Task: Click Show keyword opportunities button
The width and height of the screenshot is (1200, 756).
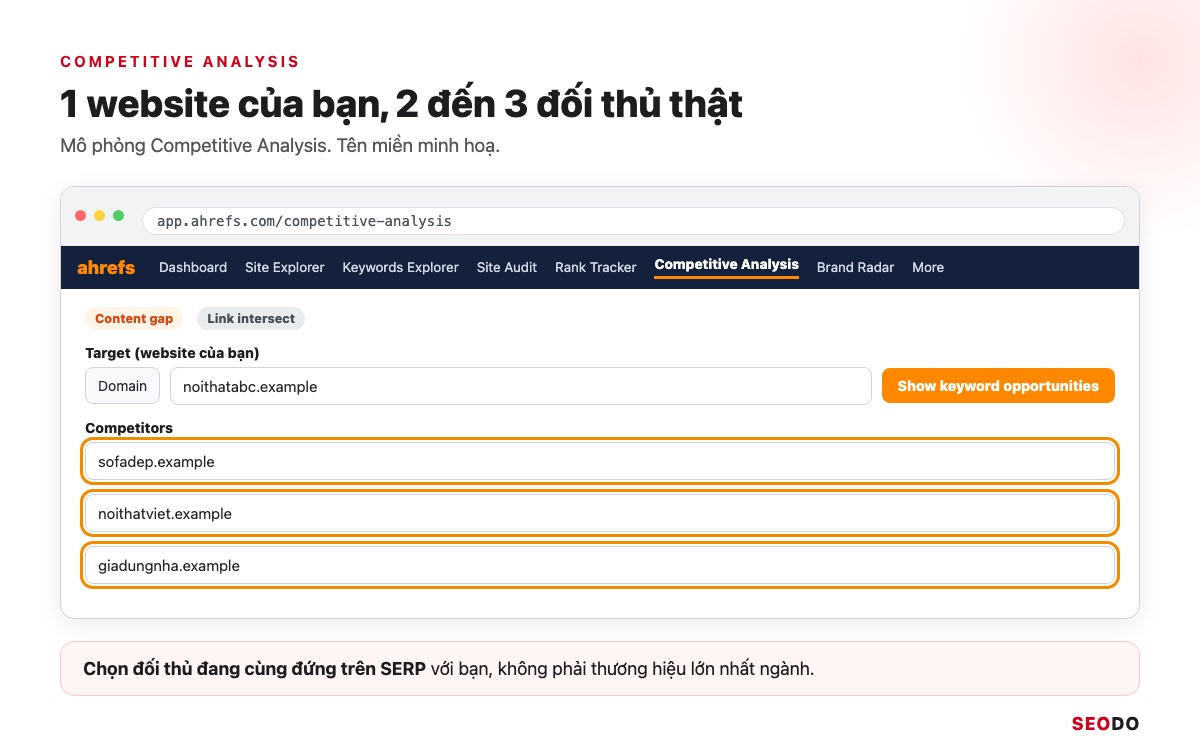Action: 998,386
